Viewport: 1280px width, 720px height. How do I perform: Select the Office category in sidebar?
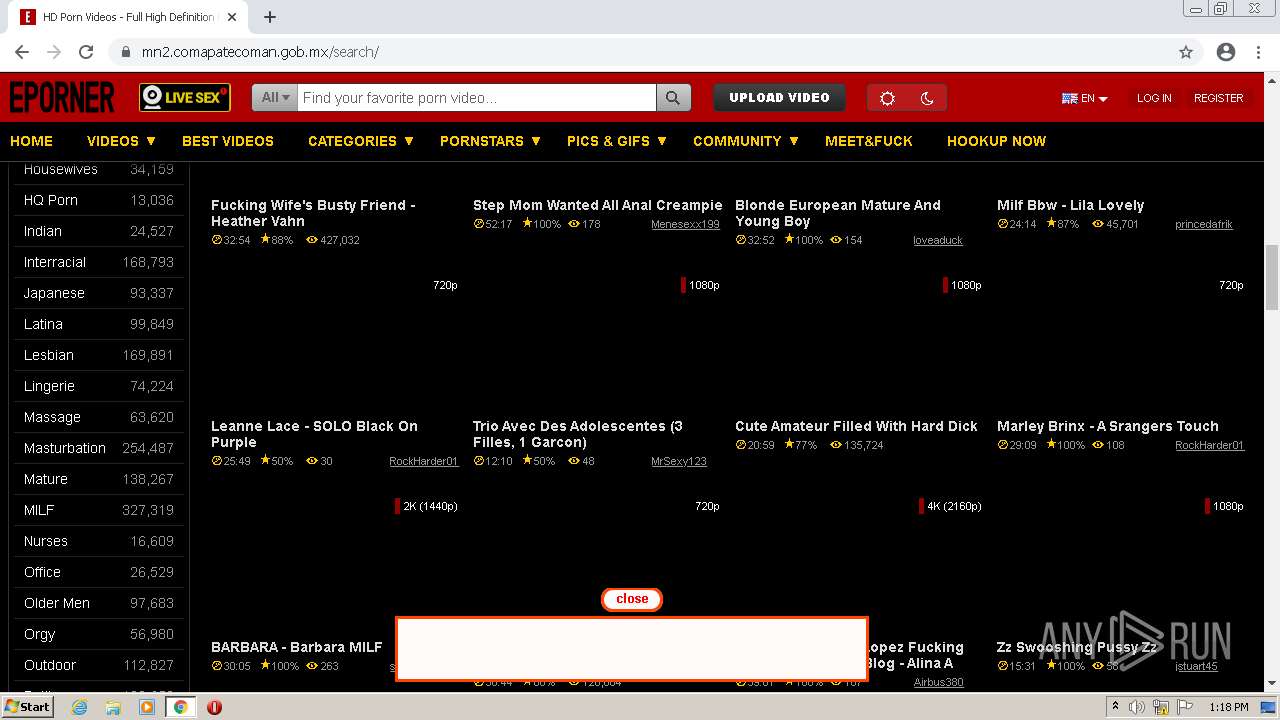(98, 572)
